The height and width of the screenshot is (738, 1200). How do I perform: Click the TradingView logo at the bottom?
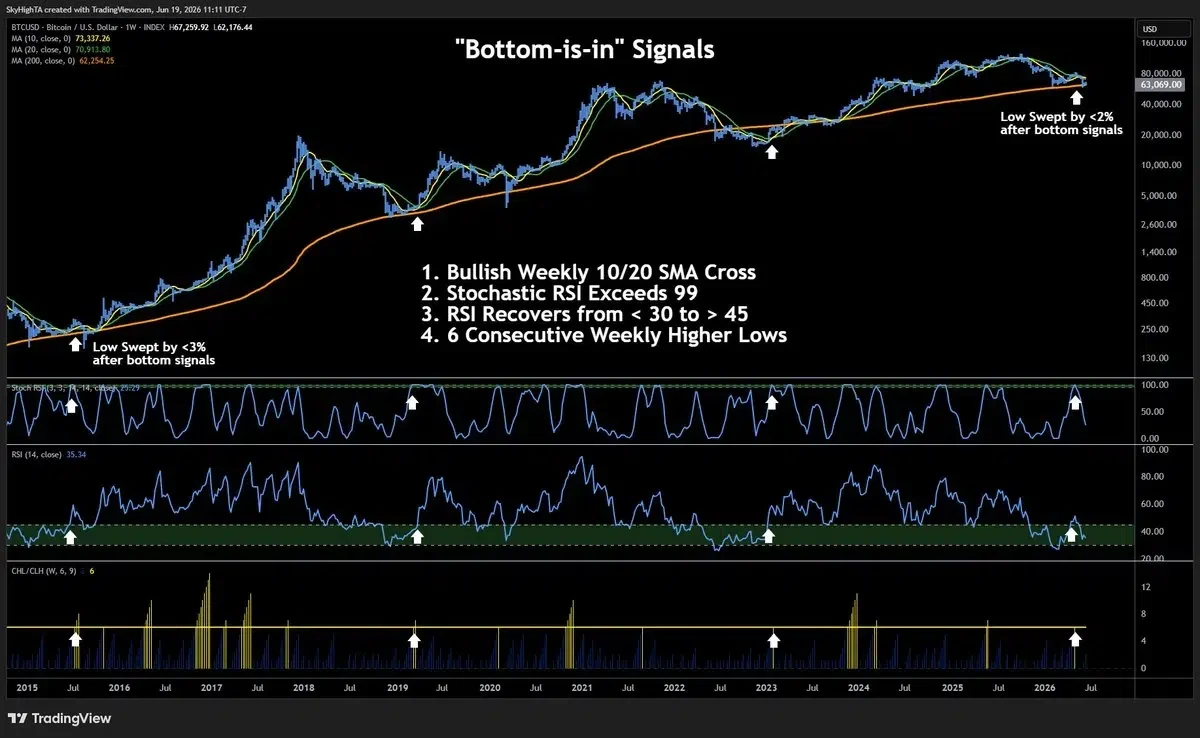coord(59,718)
